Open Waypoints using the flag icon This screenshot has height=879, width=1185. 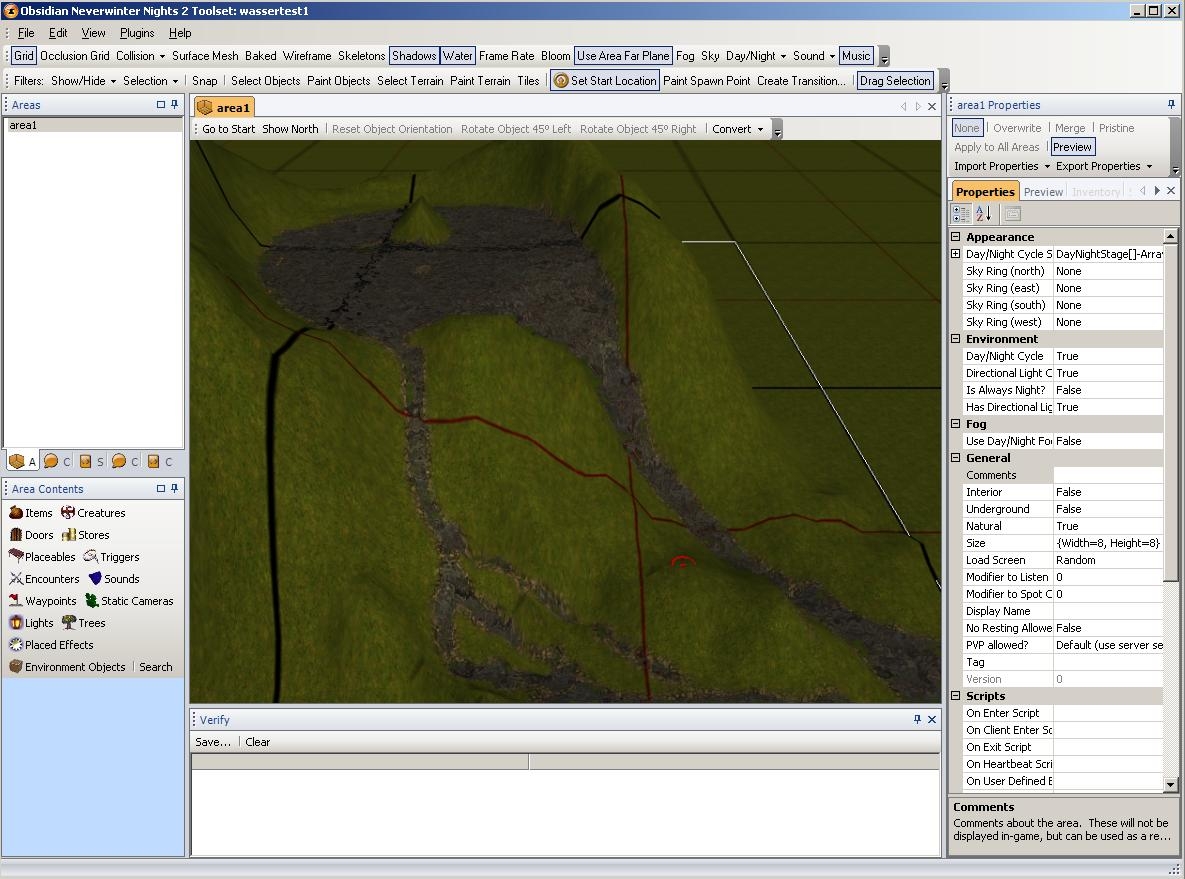point(16,601)
